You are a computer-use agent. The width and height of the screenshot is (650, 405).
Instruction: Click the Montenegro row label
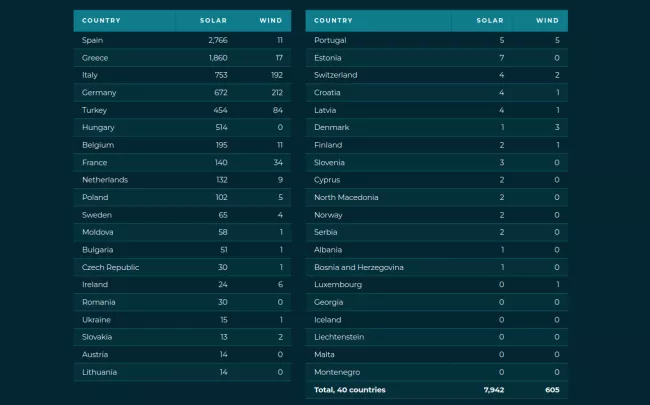coord(337,372)
